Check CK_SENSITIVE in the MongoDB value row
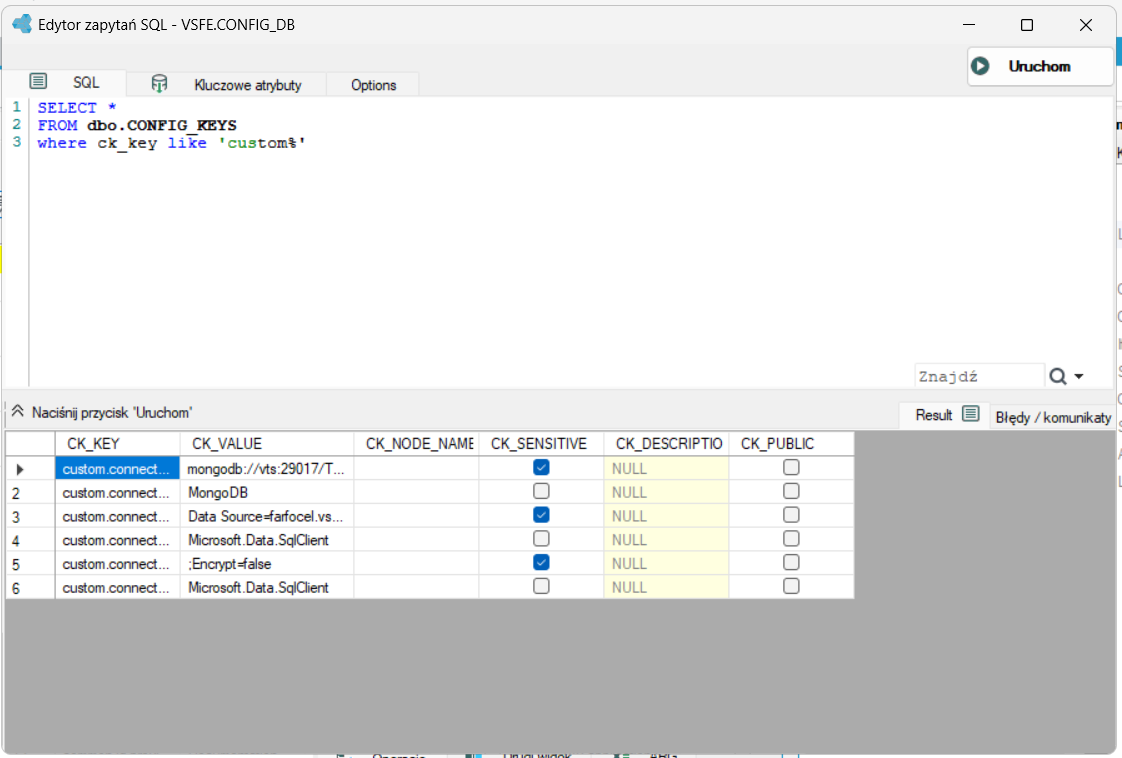Viewport: 1122px width, 758px height. tap(541, 491)
